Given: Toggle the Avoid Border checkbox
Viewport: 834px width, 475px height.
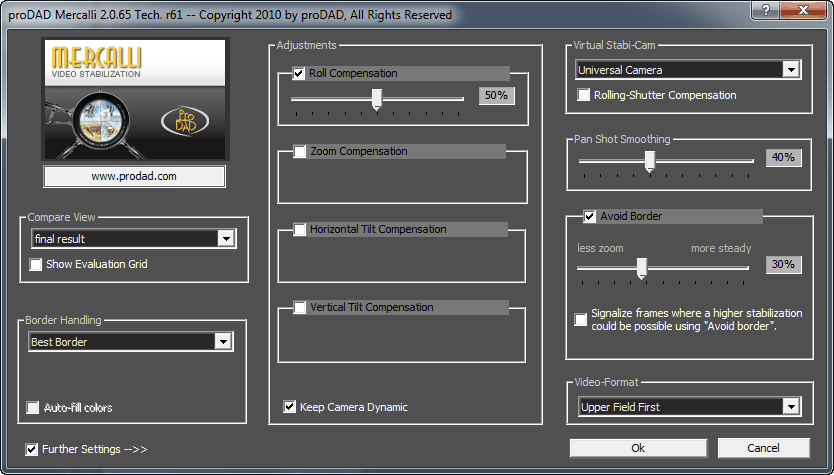Looking at the screenshot, I should [589, 216].
